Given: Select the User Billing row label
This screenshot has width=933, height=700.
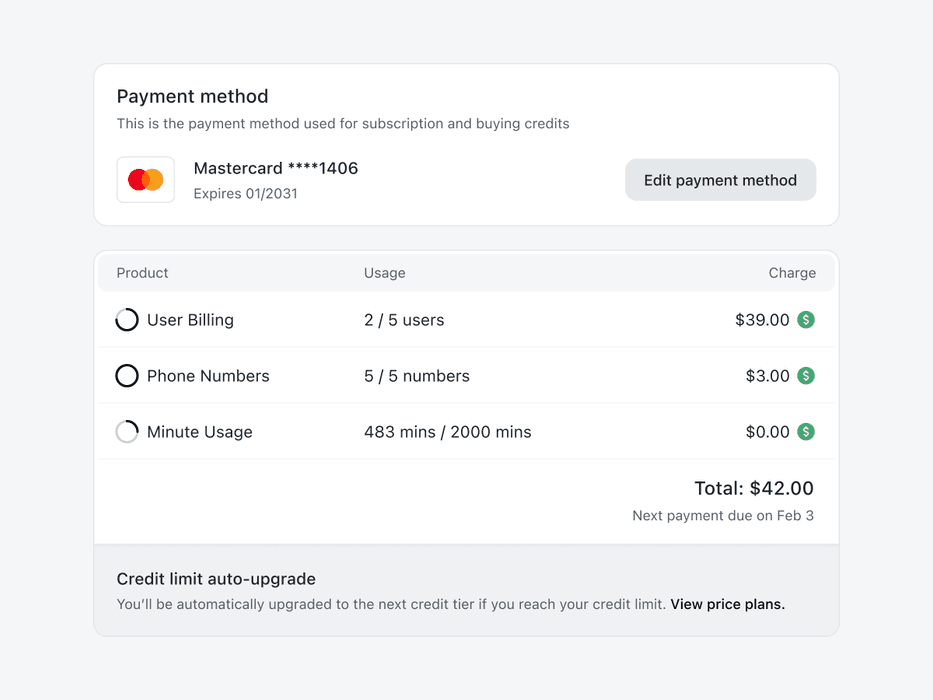Looking at the screenshot, I should click(190, 320).
